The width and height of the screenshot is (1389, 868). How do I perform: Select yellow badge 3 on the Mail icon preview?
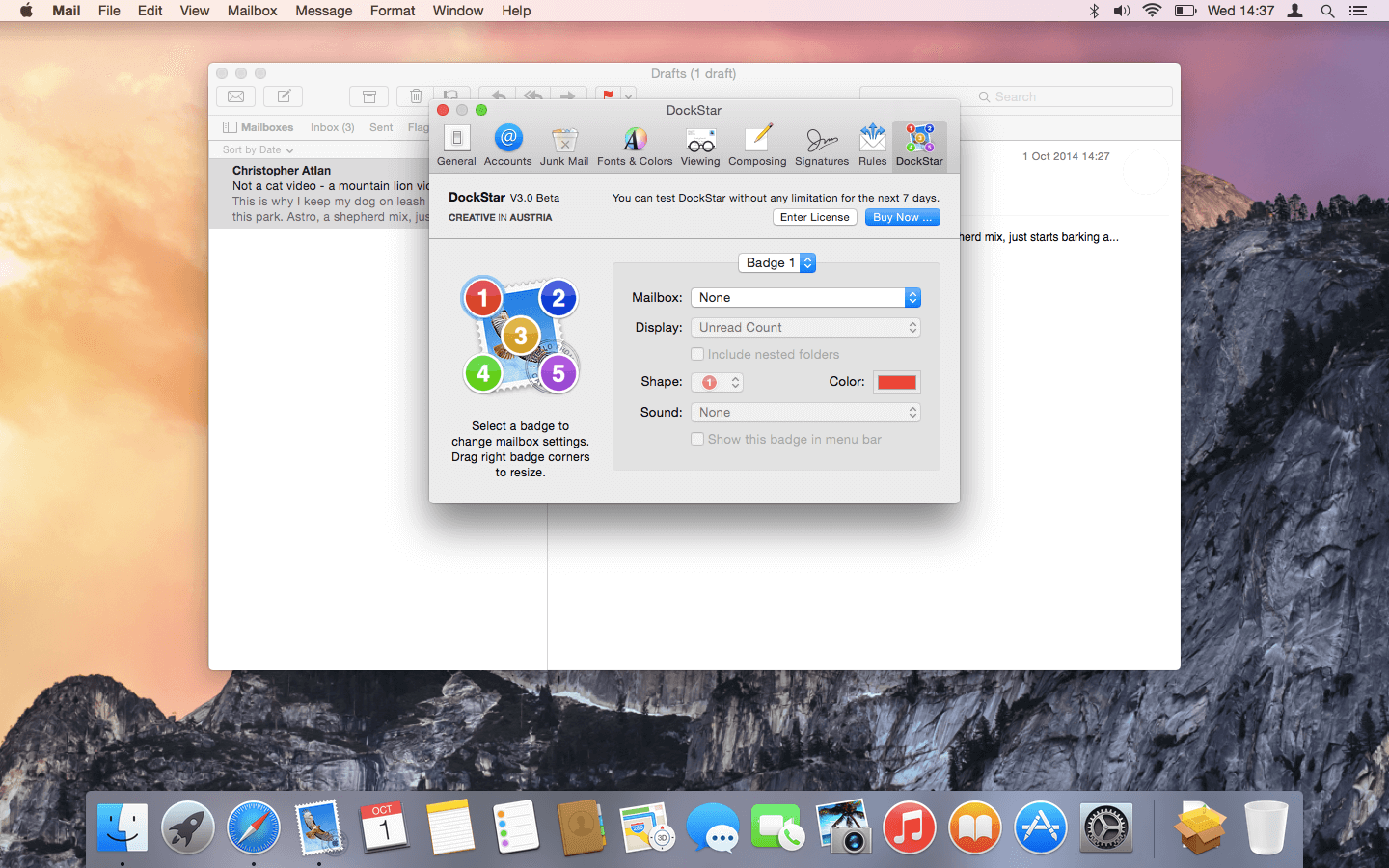521,336
